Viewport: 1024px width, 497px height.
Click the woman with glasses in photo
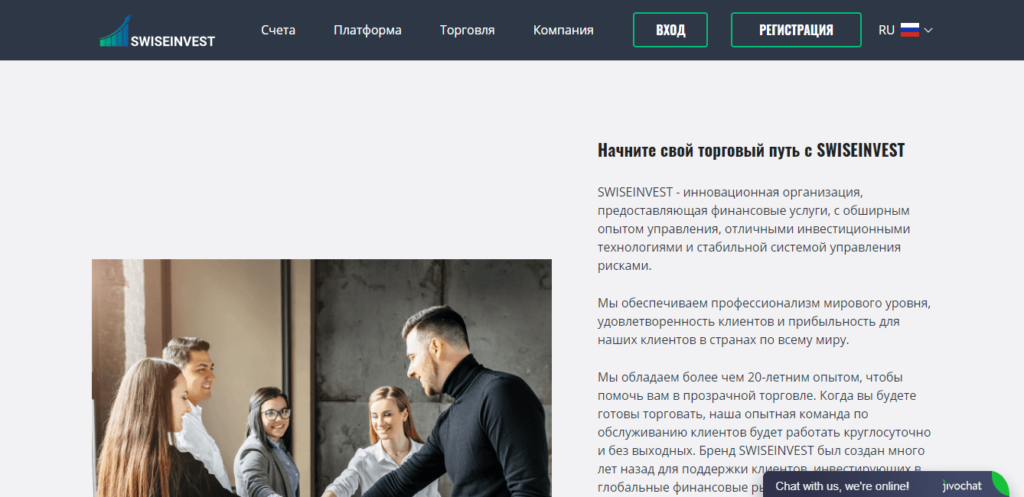coord(272,441)
